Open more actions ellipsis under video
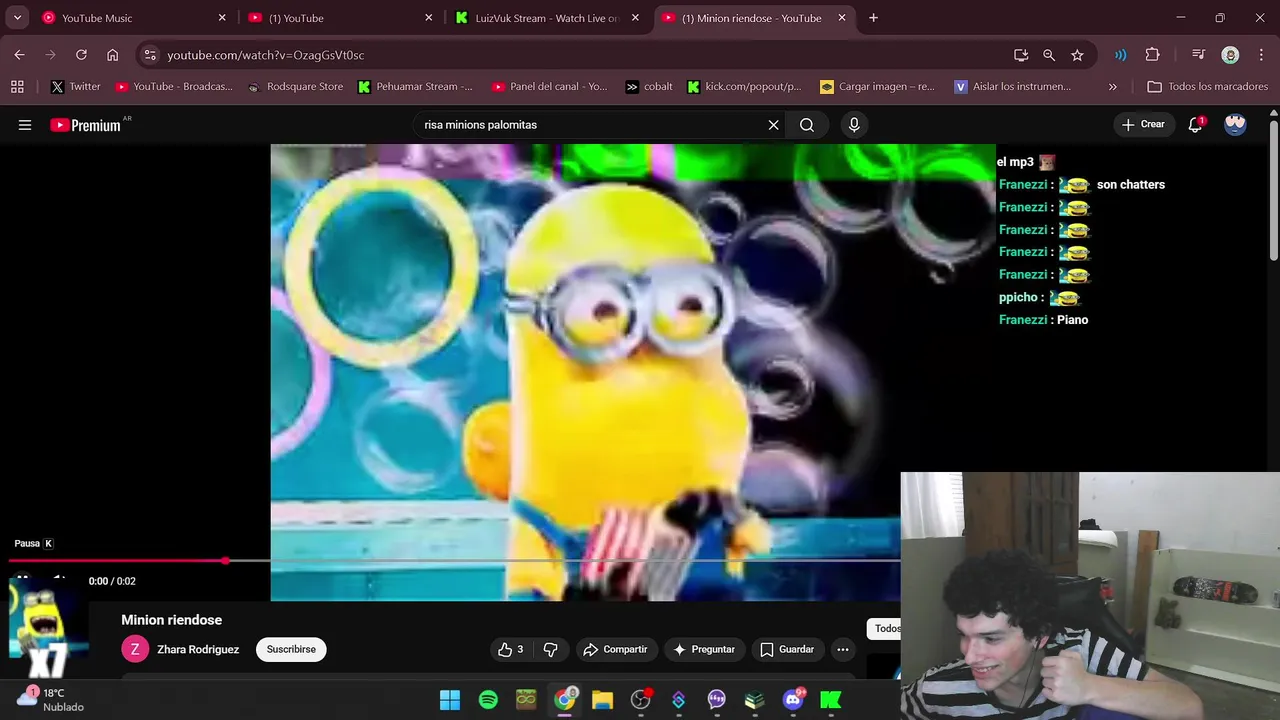Image resolution: width=1280 pixels, height=720 pixels. (x=843, y=650)
